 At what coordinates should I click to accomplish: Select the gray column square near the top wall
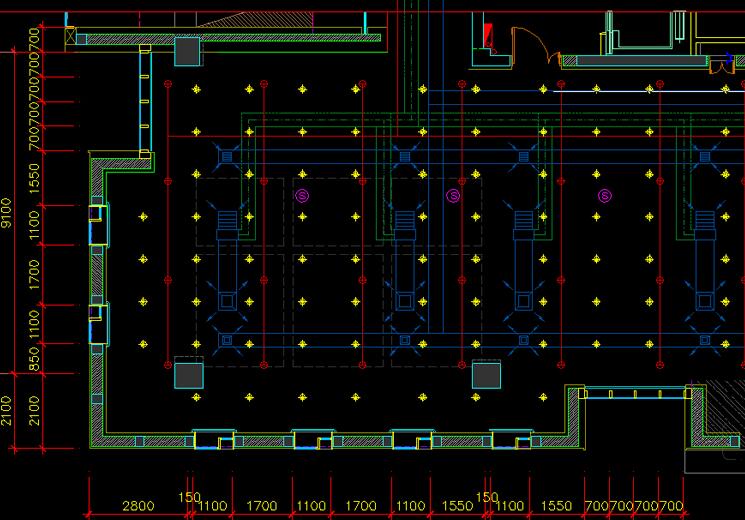188,51
